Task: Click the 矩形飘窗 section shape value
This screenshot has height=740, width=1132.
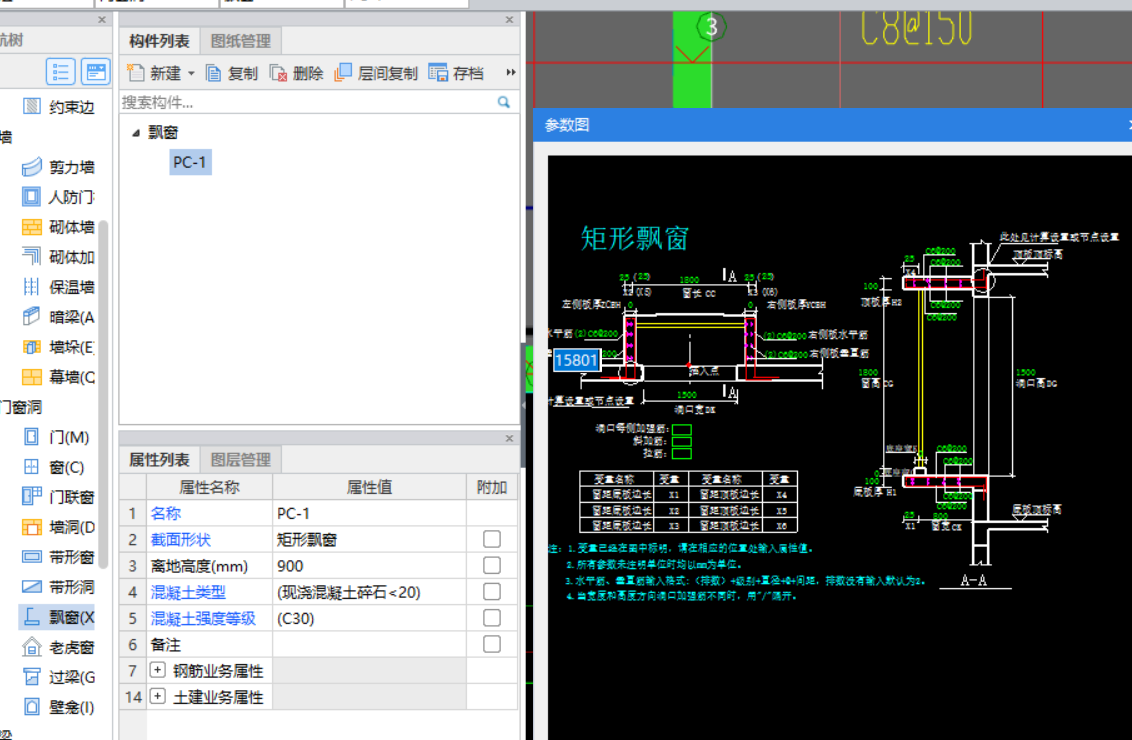Action: [369, 539]
